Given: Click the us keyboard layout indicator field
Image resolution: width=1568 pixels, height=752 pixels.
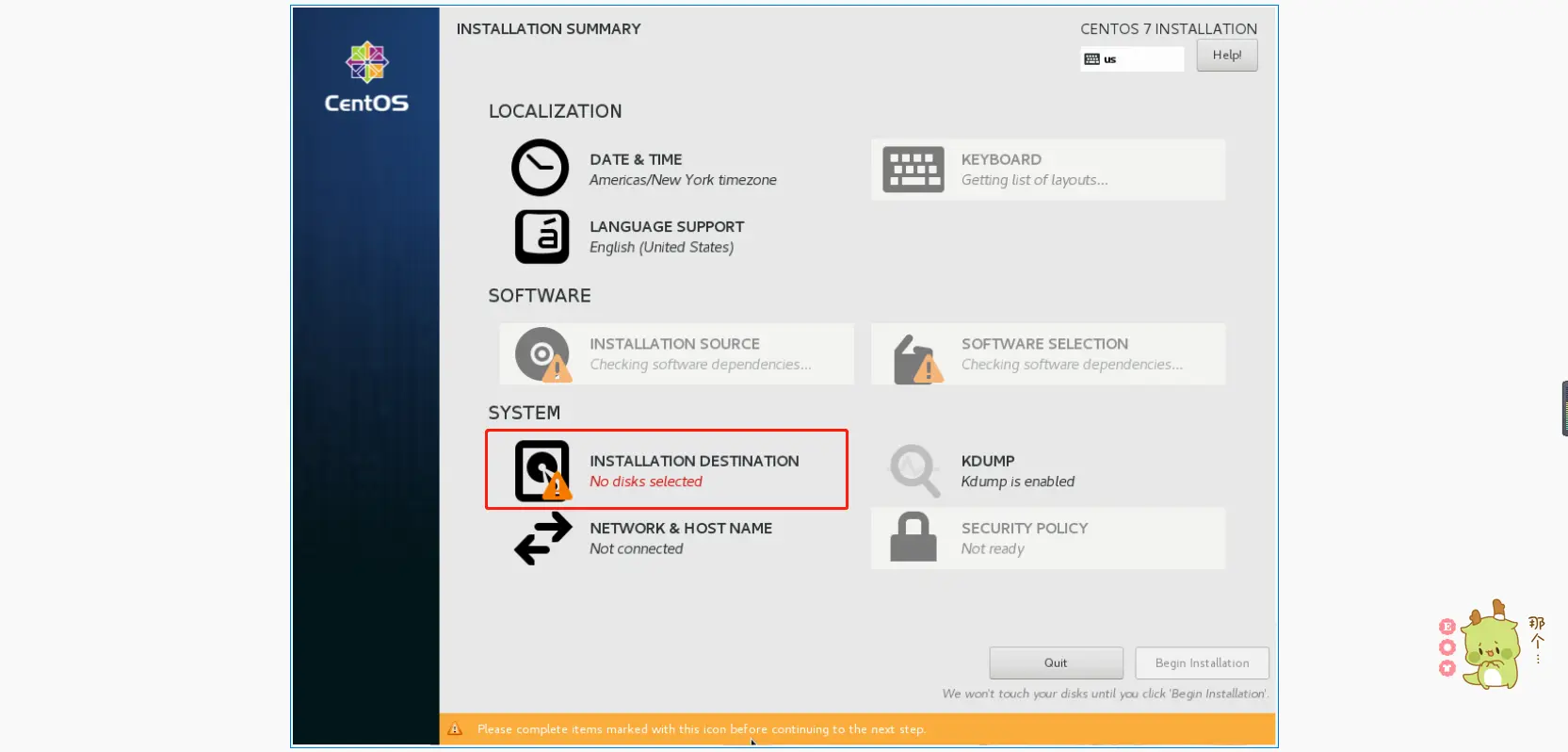Looking at the screenshot, I should [1132, 59].
